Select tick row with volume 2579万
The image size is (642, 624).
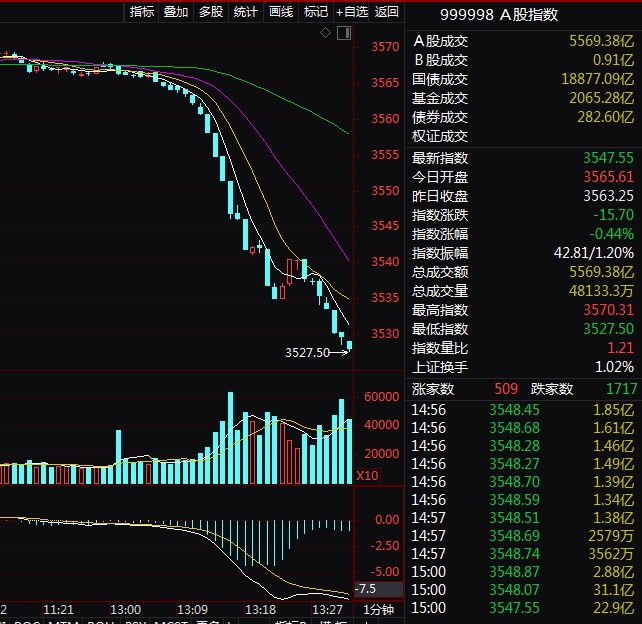tap(523, 536)
